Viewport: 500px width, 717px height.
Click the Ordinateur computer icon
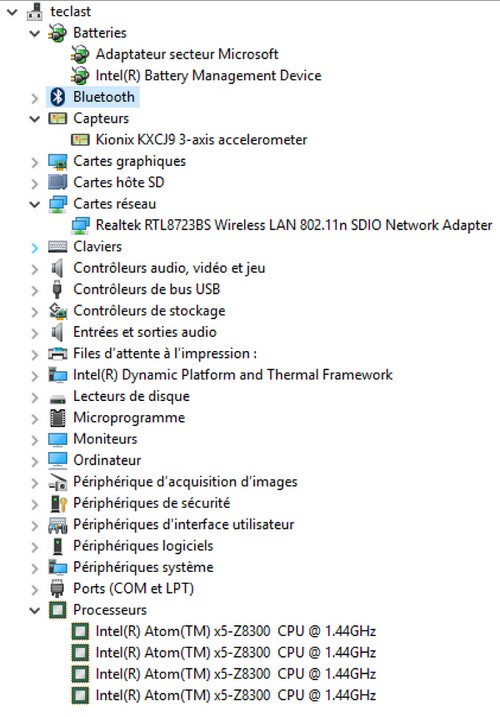pos(58,461)
